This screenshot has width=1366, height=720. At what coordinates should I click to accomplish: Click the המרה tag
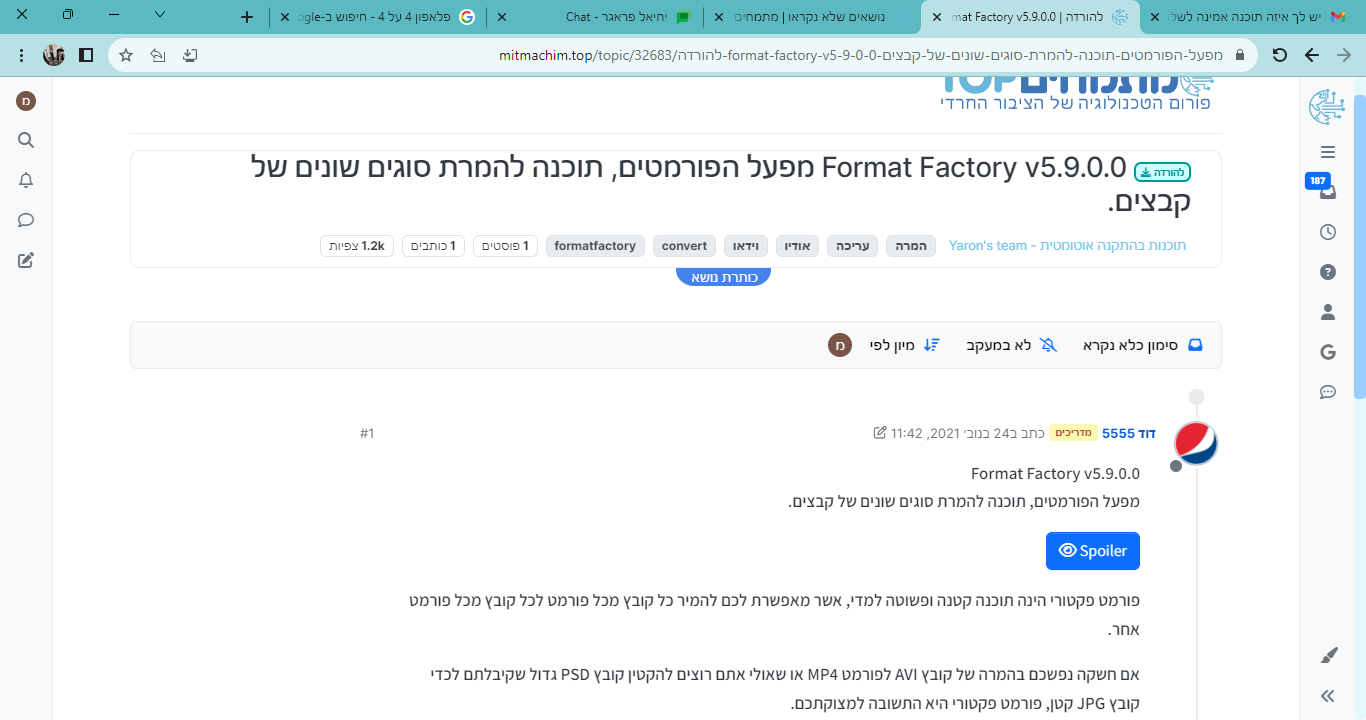(x=910, y=245)
